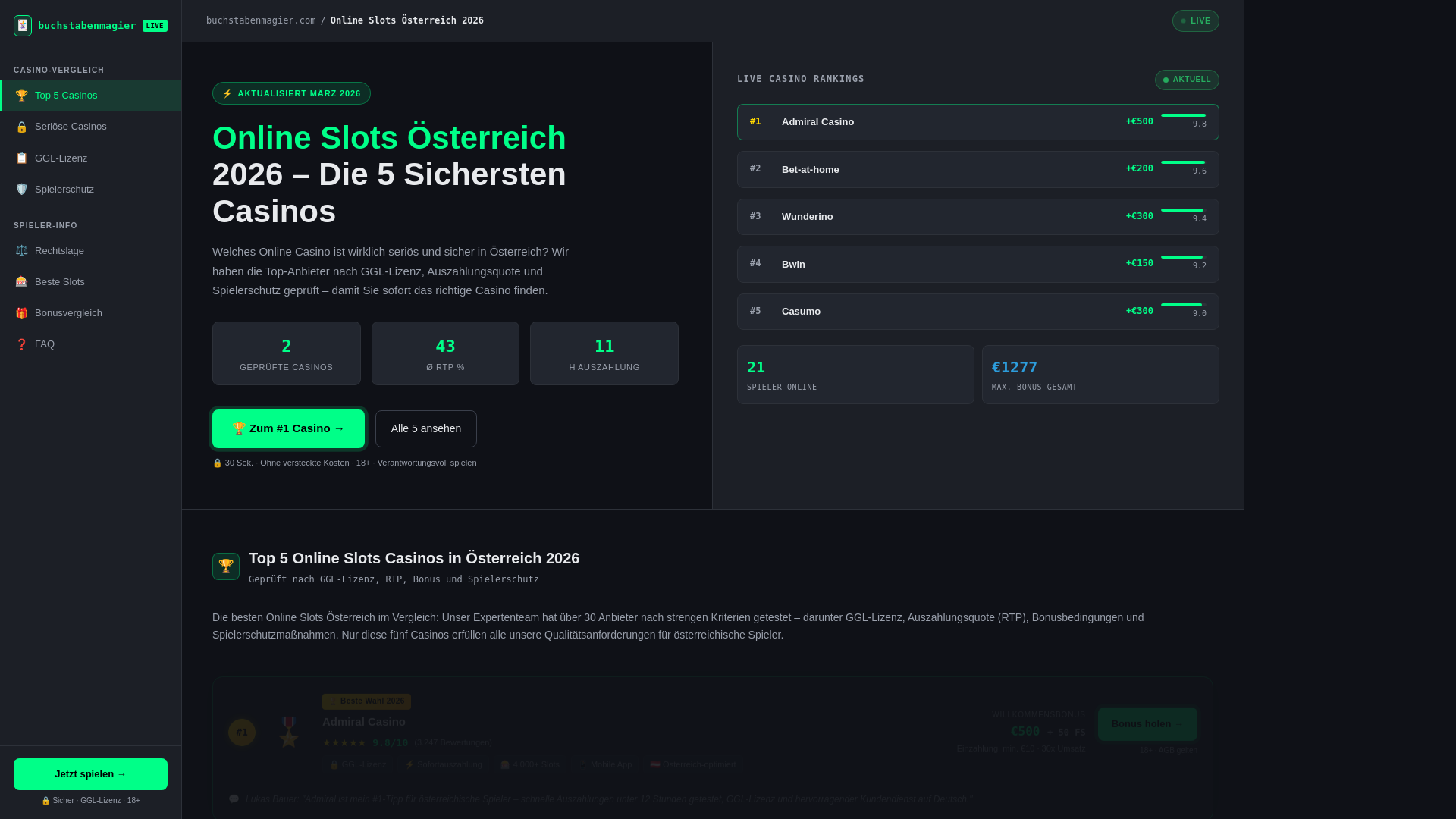The image size is (1456, 819).
Task: Click the shield icon beside Spielerschutz
Action: tap(21, 190)
